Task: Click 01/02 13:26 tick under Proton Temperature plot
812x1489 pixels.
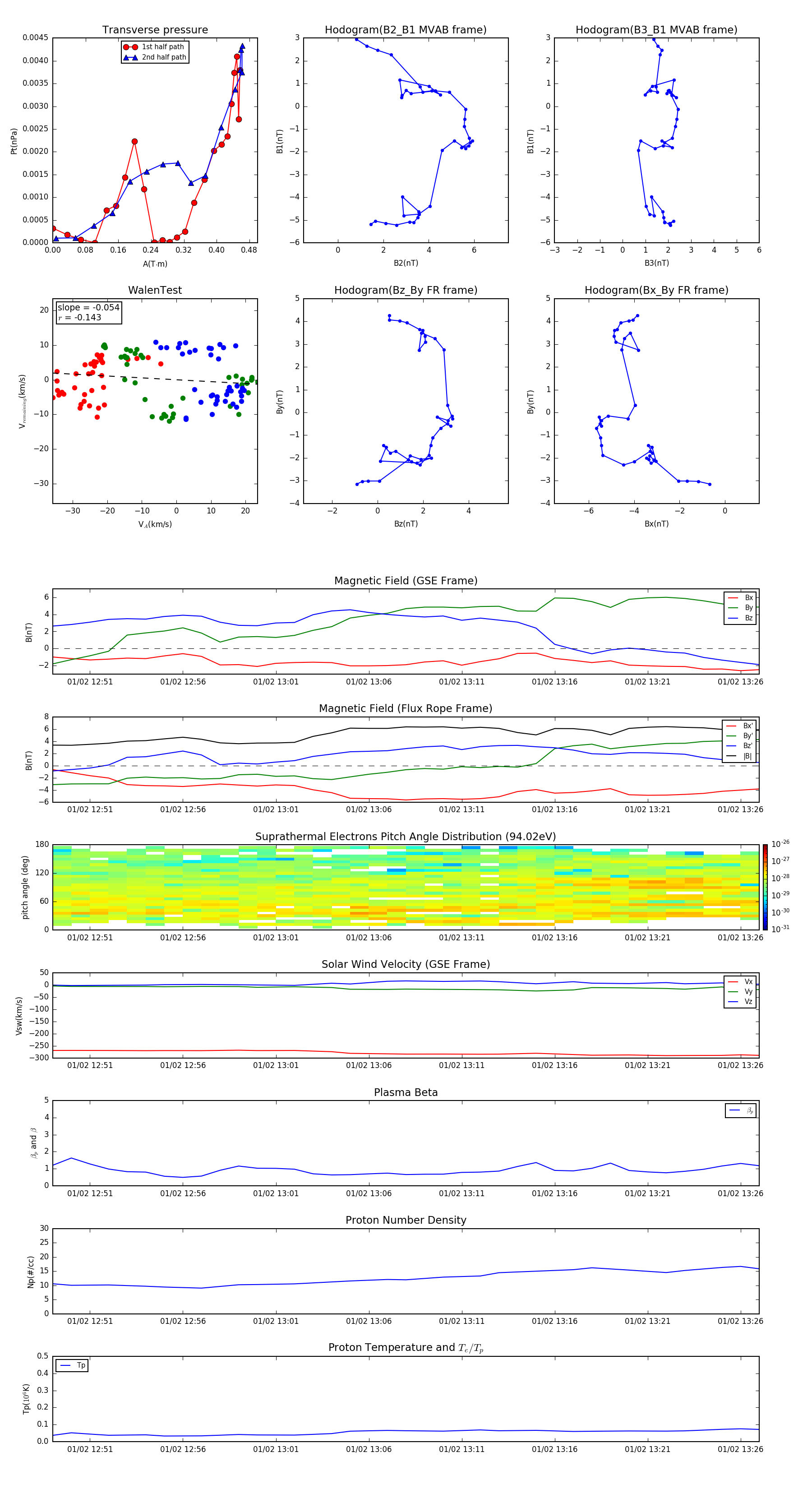Action: 740,1449
